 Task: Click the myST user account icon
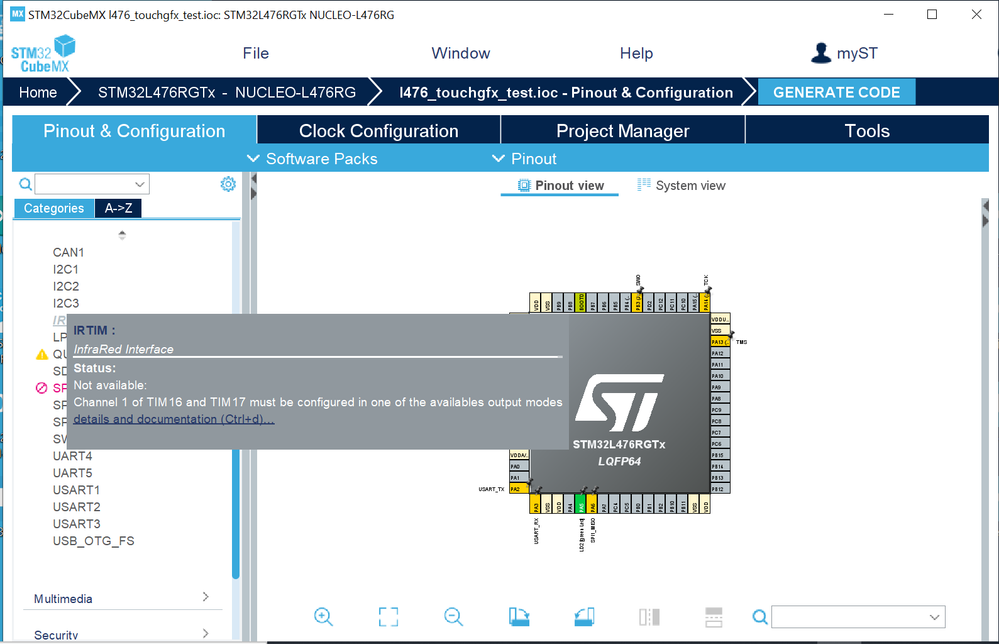click(x=821, y=53)
